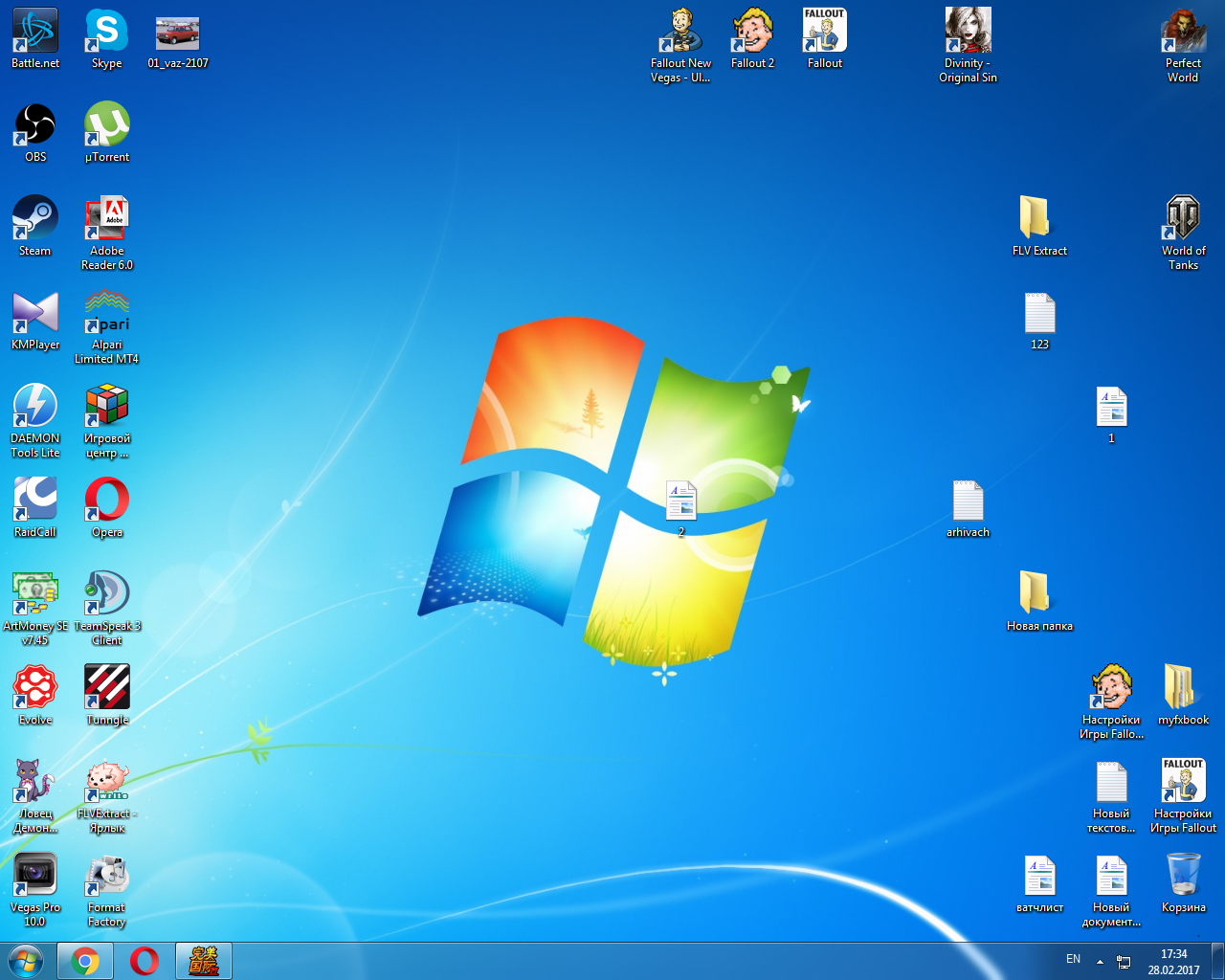This screenshot has width=1225, height=980.
Task: Click the text file named 123
Action: click(1040, 321)
